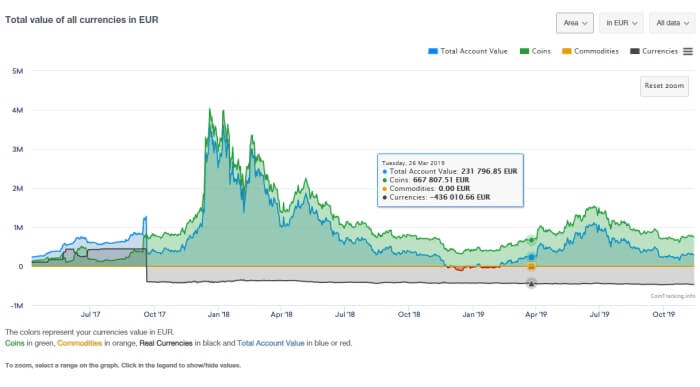The width and height of the screenshot is (700, 387).
Task: Click the green Coins data point marker
Action: 531,240
